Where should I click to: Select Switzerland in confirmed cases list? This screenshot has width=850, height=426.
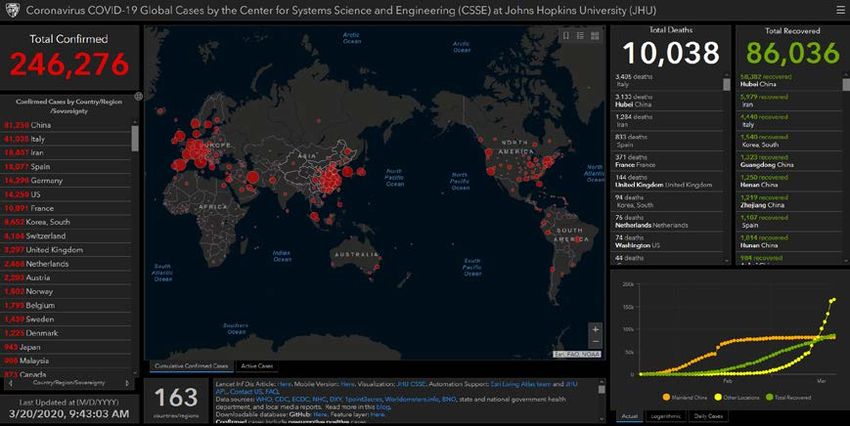66,236
